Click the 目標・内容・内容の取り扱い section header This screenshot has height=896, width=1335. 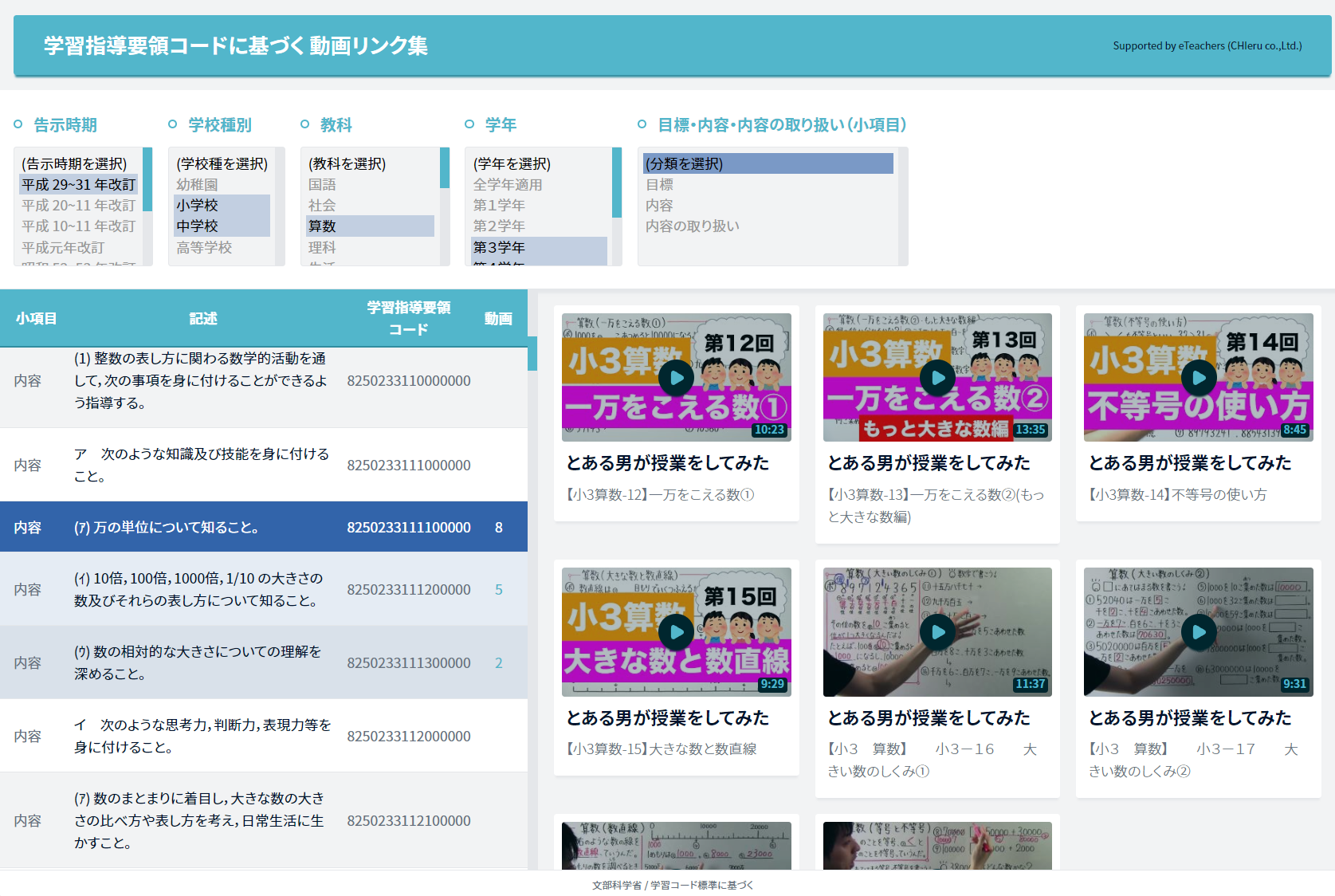tap(782, 124)
